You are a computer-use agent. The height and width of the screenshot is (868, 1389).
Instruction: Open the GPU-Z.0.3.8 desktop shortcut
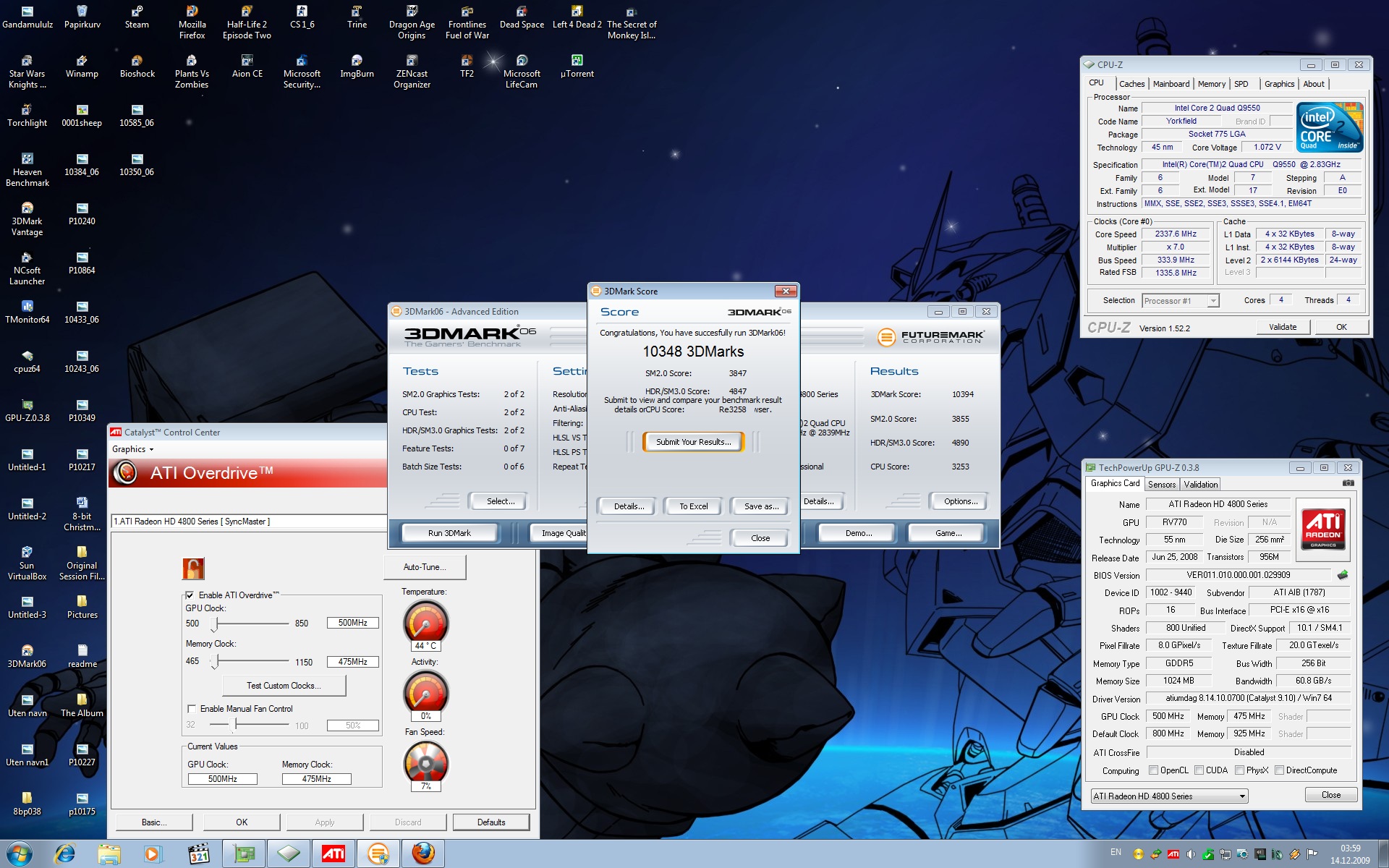click(x=27, y=411)
